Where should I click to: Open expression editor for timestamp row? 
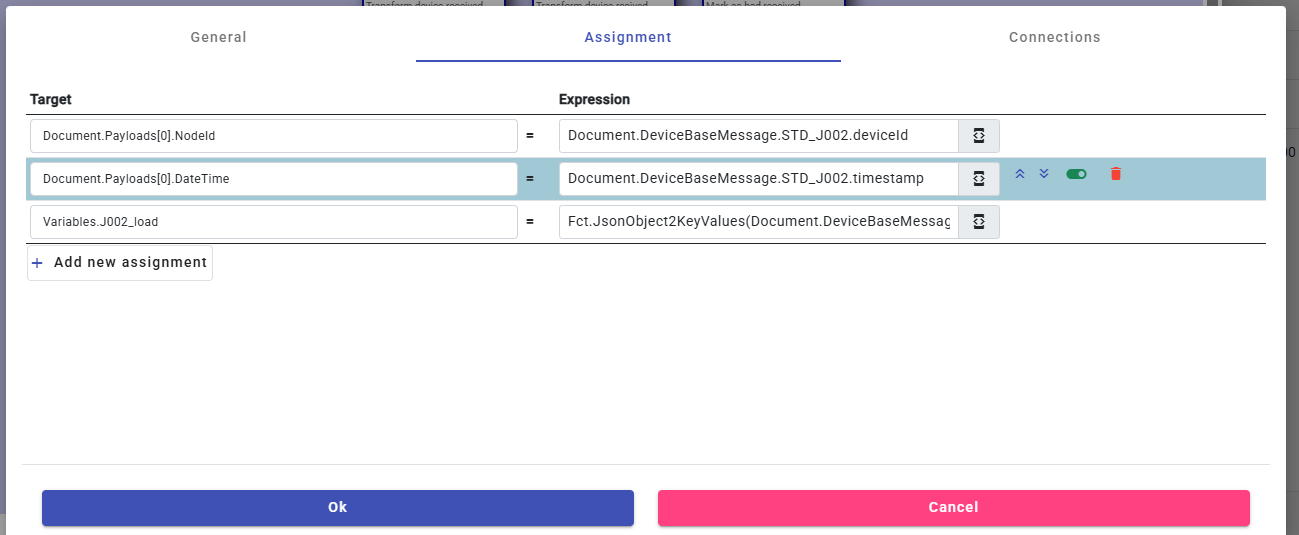coord(979,179)
